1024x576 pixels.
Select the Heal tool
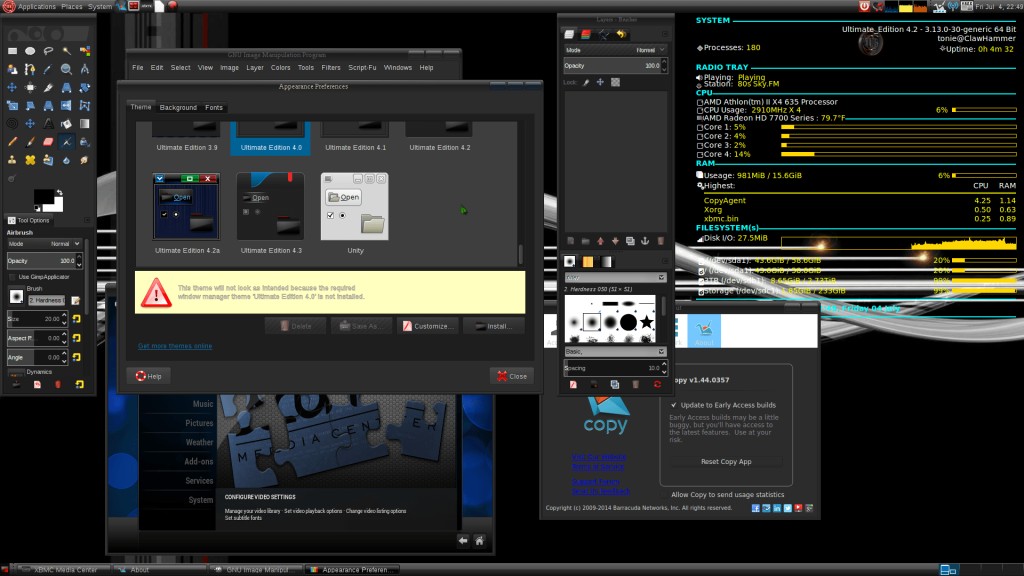tap(30, 160)
